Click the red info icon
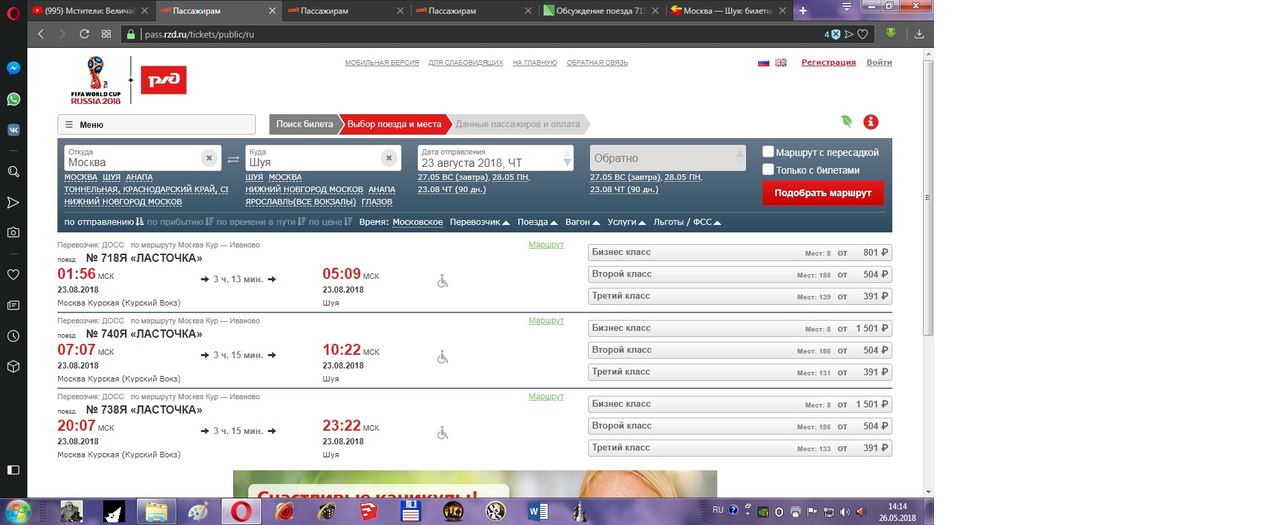 [870, 122]
